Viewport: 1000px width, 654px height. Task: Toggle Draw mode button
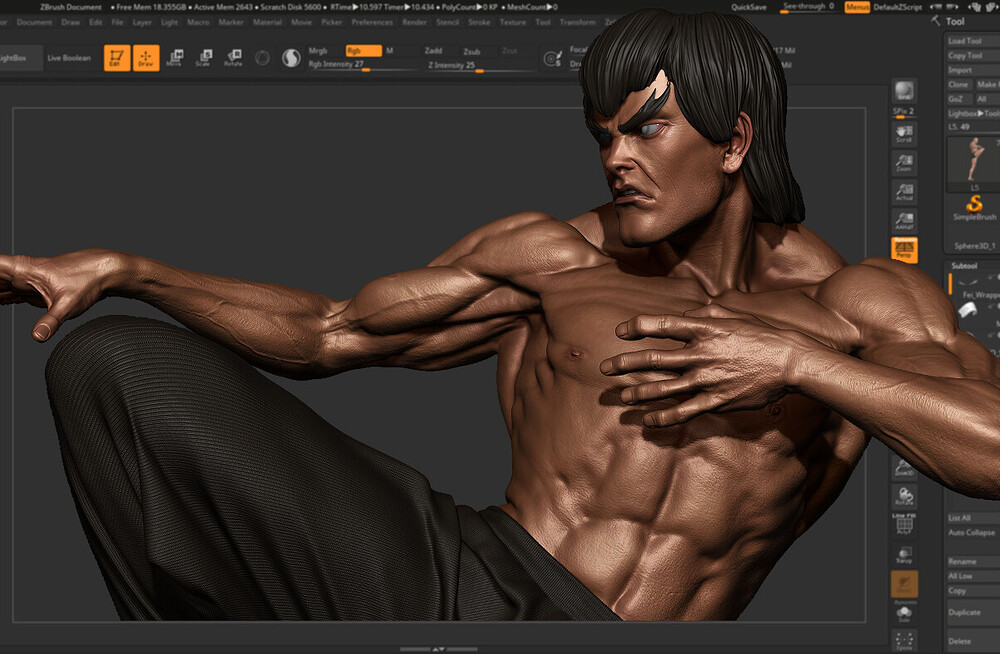(146, 58)
